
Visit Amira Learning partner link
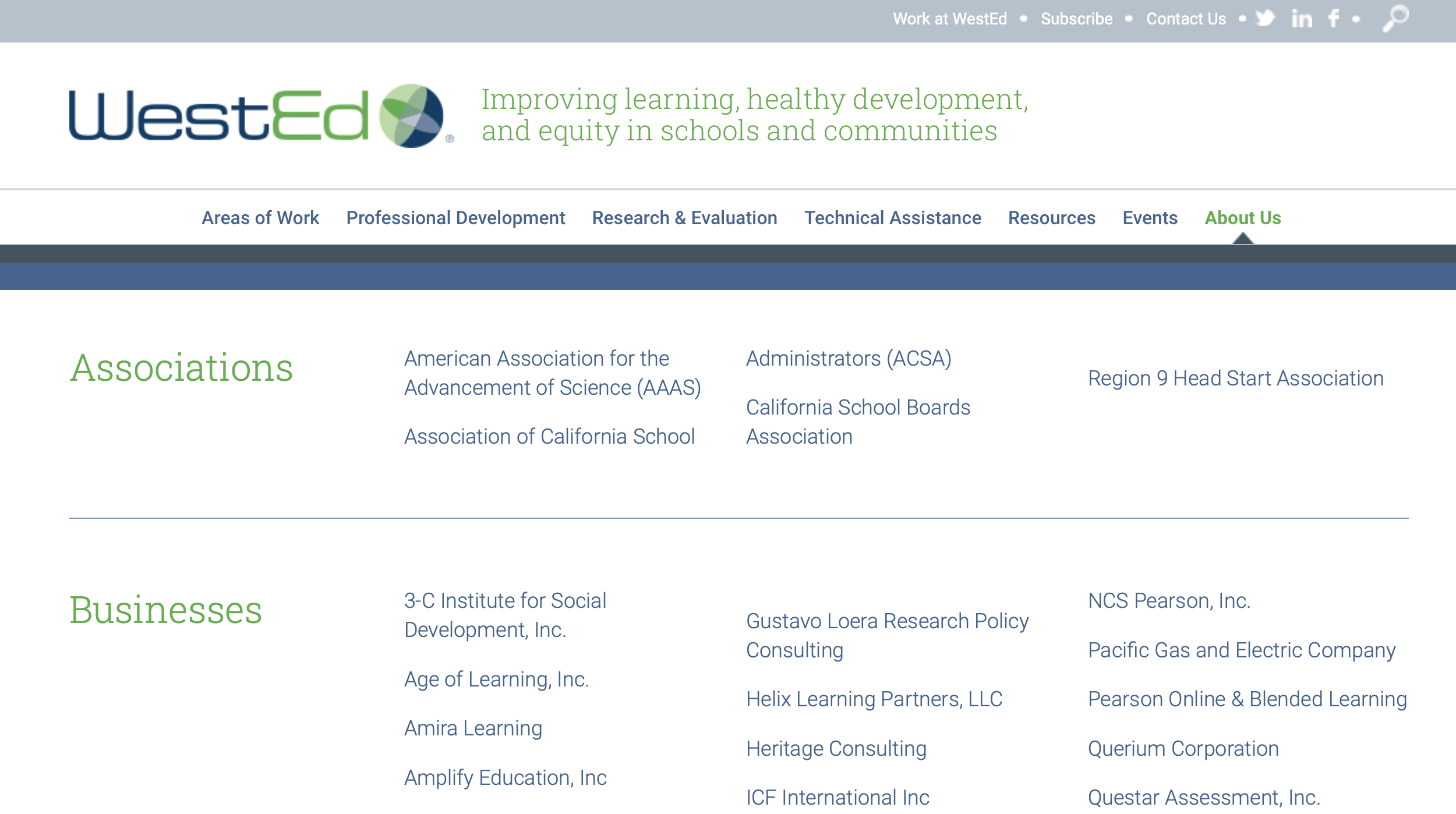point(473,728)
